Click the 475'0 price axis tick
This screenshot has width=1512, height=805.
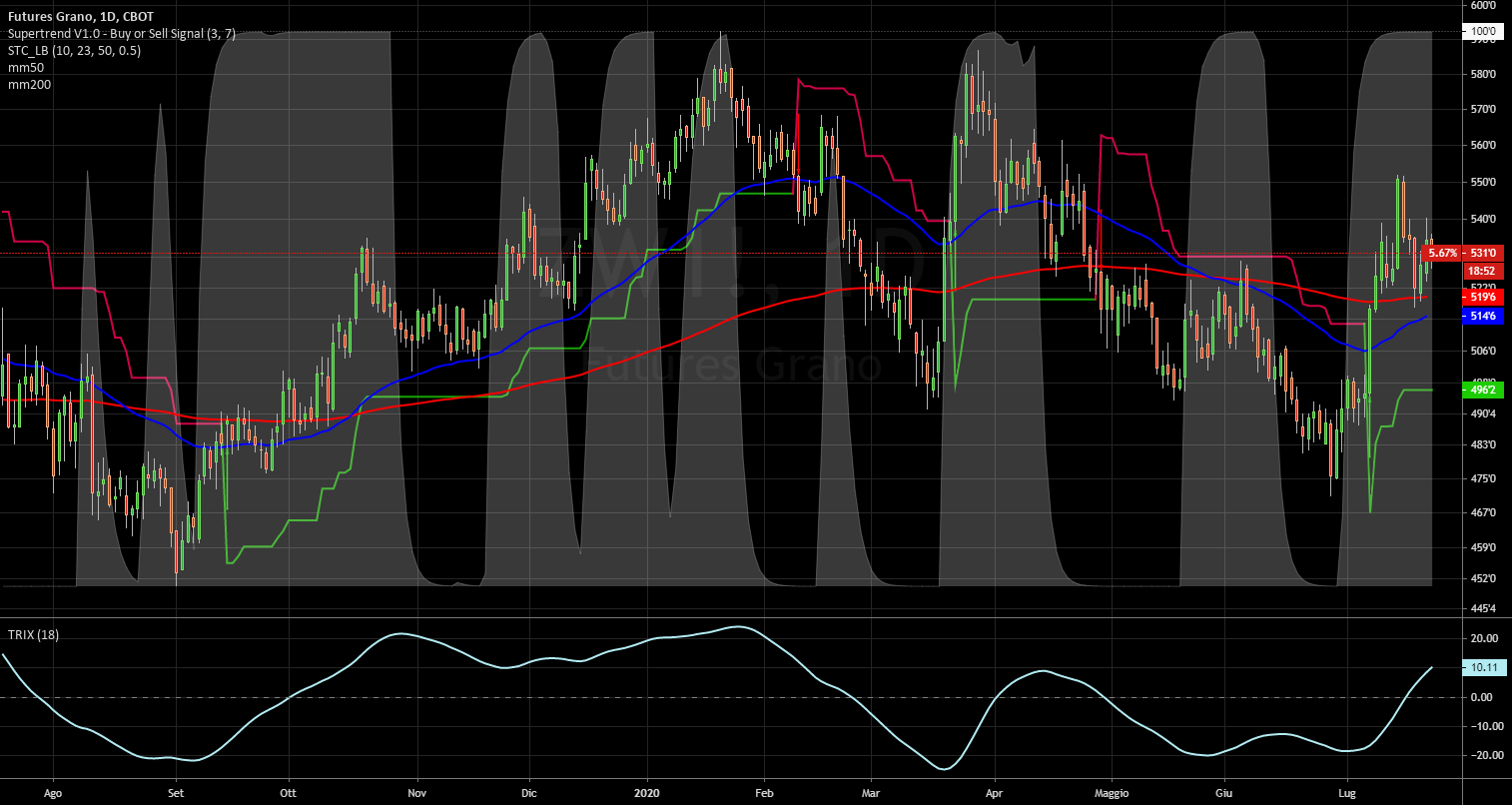(1483, 479)
